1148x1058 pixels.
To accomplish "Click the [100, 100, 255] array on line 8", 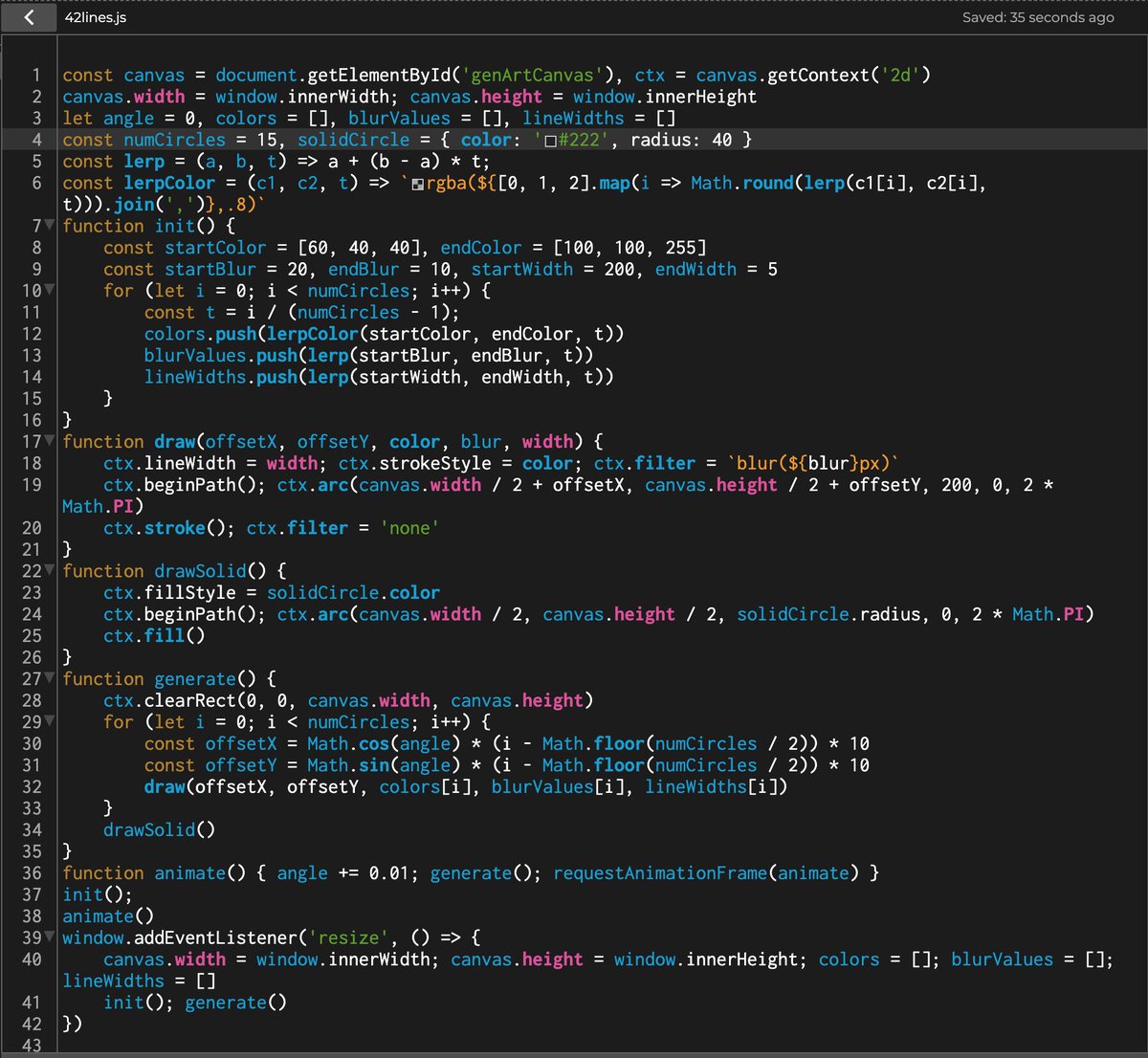I will pyautogui.click(x=629, y=248).
